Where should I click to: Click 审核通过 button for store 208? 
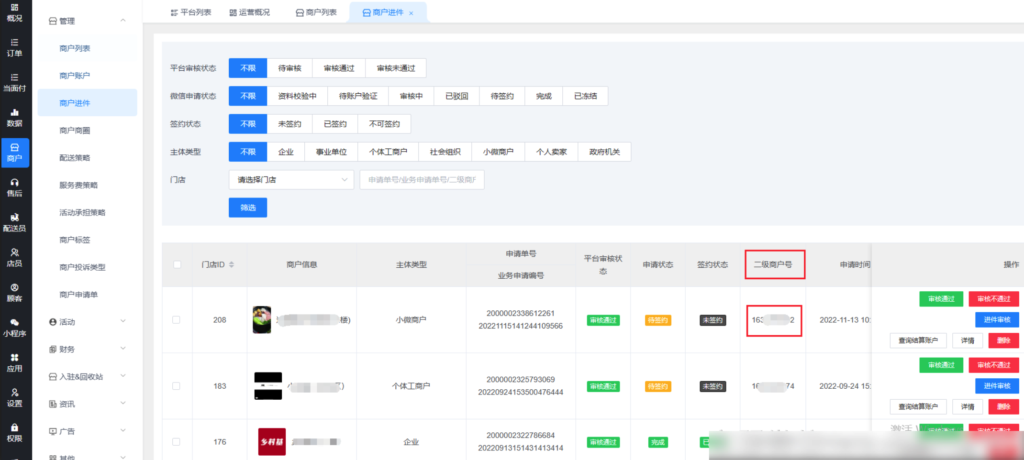[941, 299]
